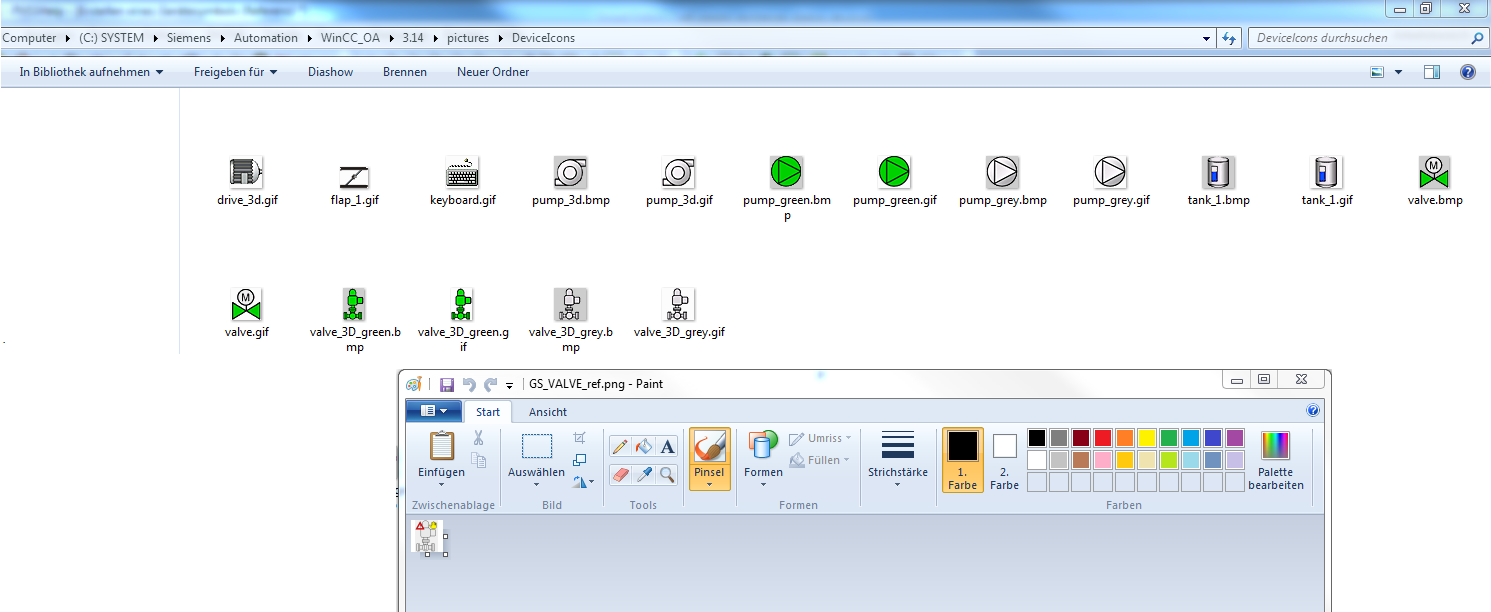1491x612 pixels.
Task: Click the Crop icon in Bild group
Action: point(580,438)
